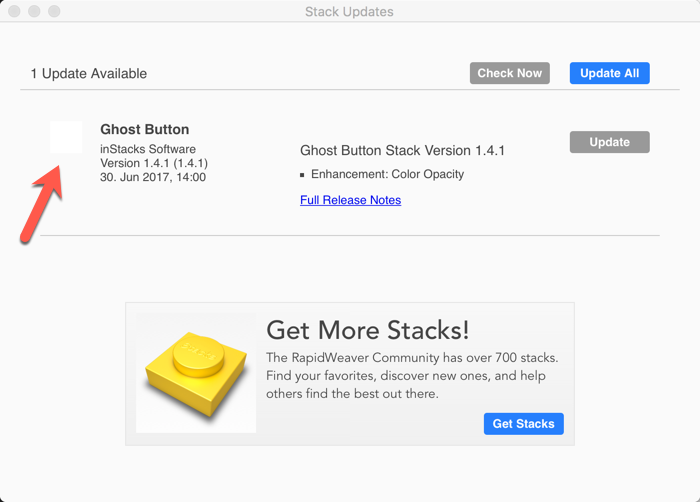Update the Ghost Button stack
This screenshot has width=700, height=502.
[x=609, y=142]
